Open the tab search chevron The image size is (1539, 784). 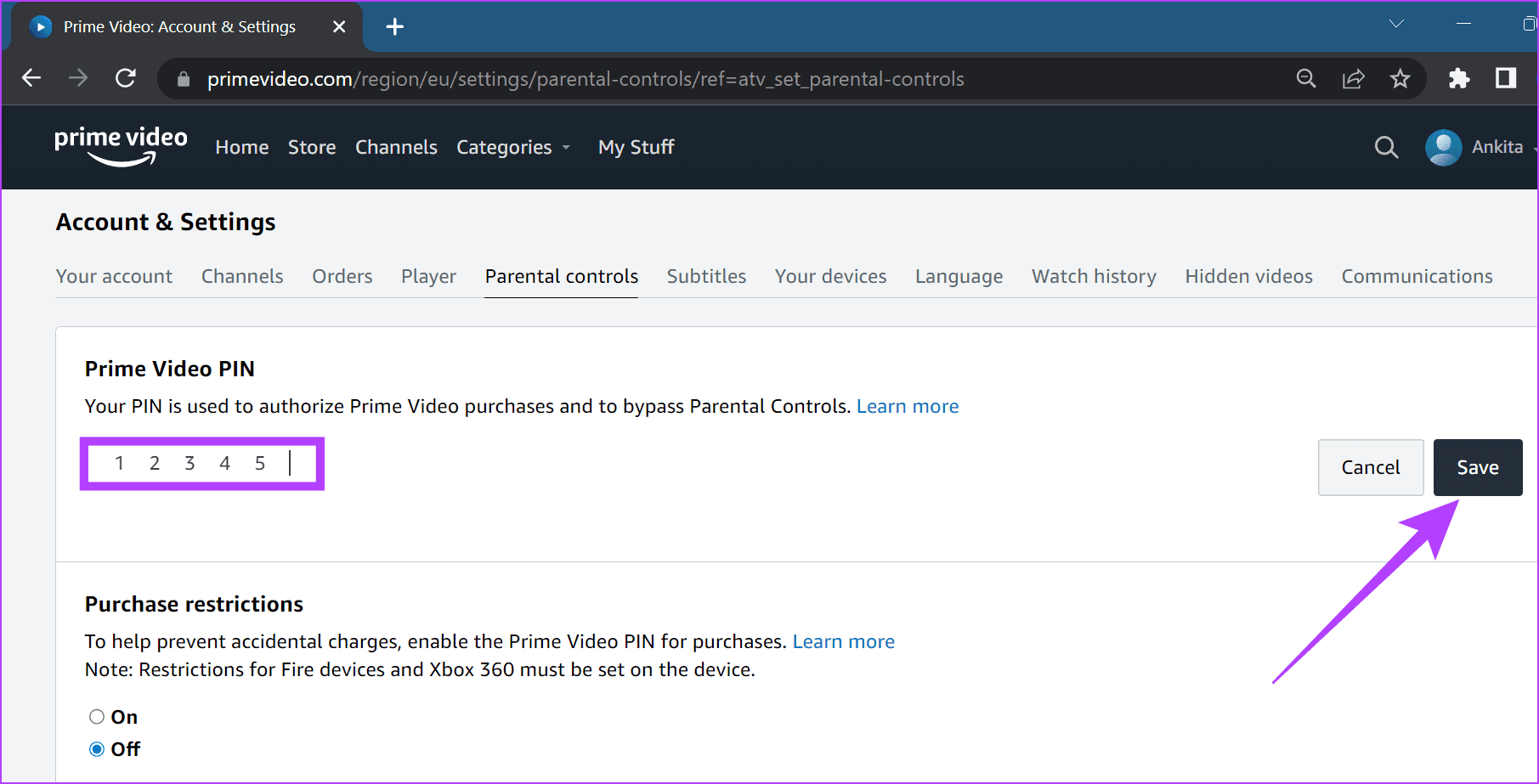(x=1396, y=24)
